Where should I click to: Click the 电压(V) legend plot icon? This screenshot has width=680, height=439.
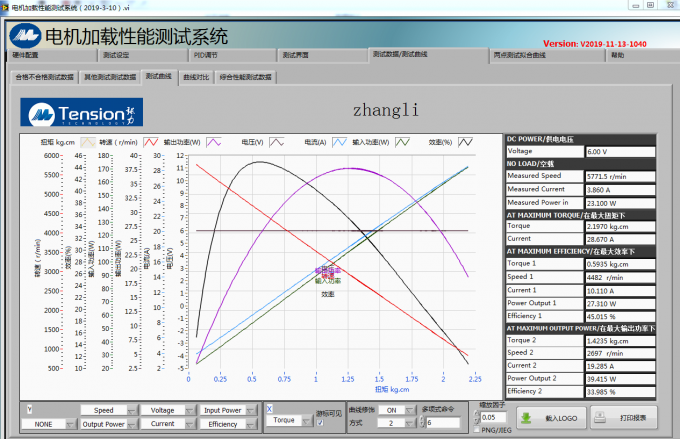pos(274,142)
